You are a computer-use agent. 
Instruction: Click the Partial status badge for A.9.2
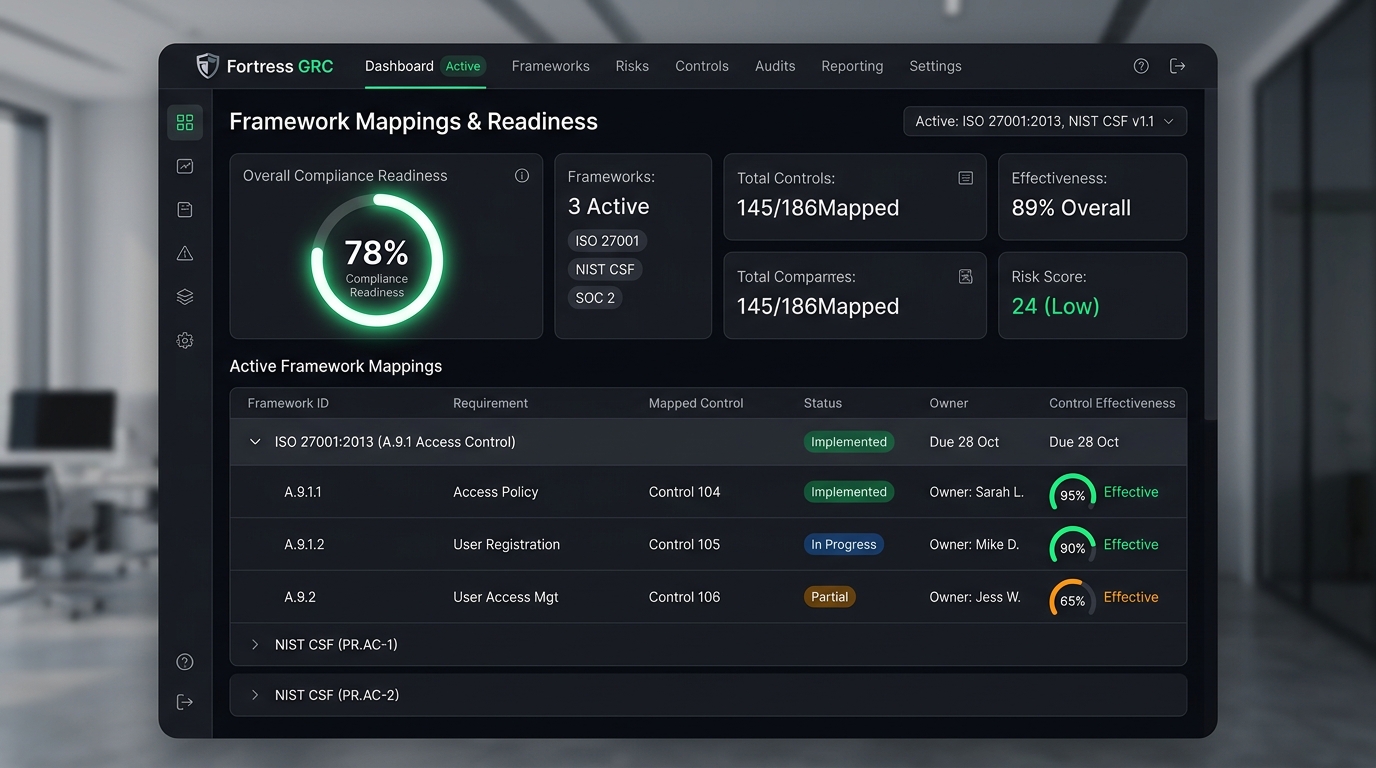(830, 597)
